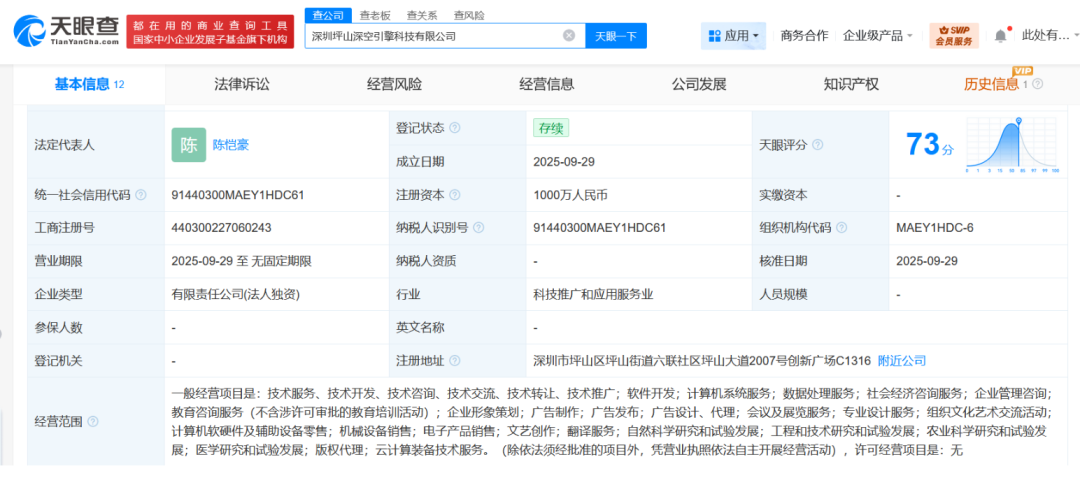The width and height of the screenshot is (1080, 478).
Task: Open the 基本信息 tab
Action: pos(90,85)
